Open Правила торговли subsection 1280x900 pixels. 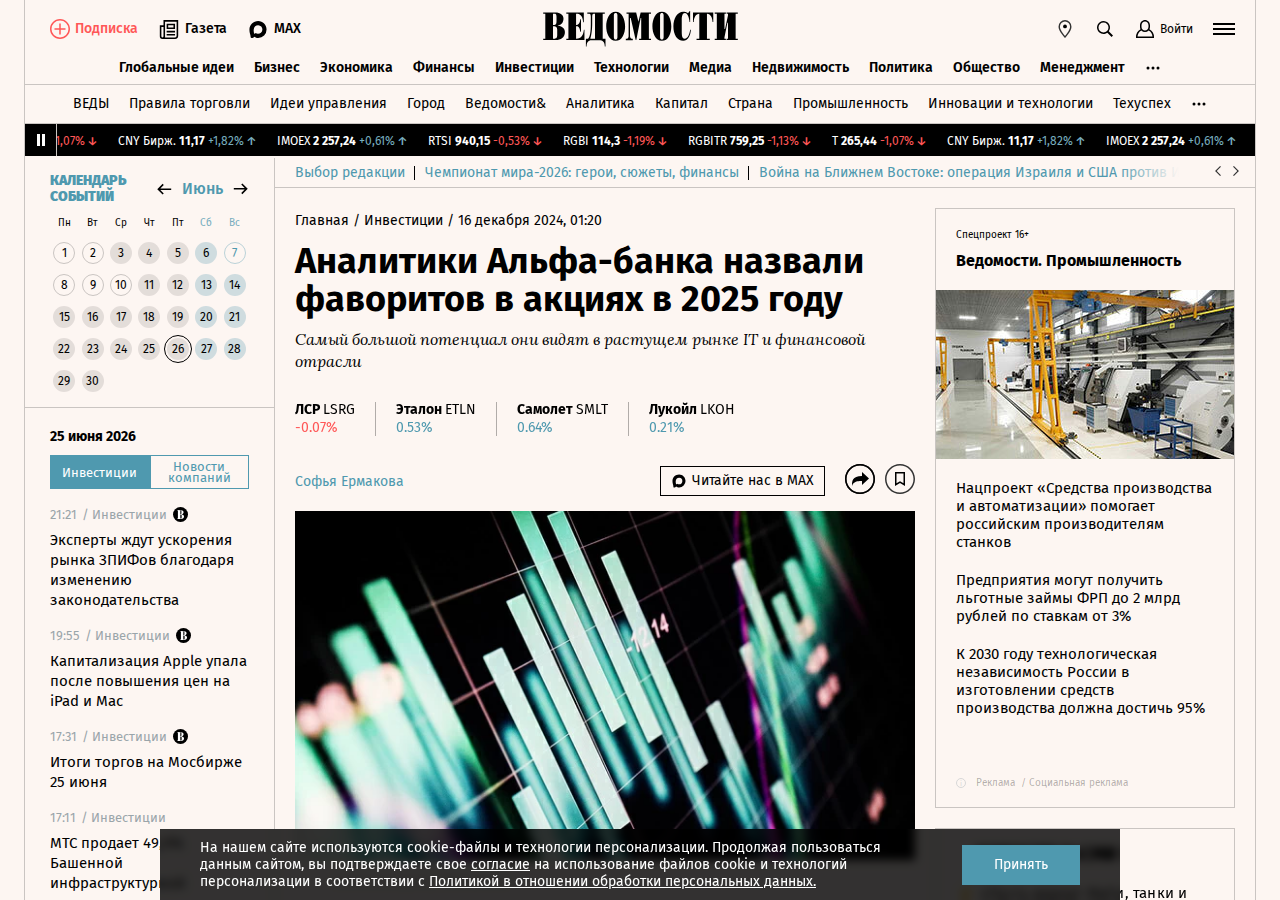(189, 103)
